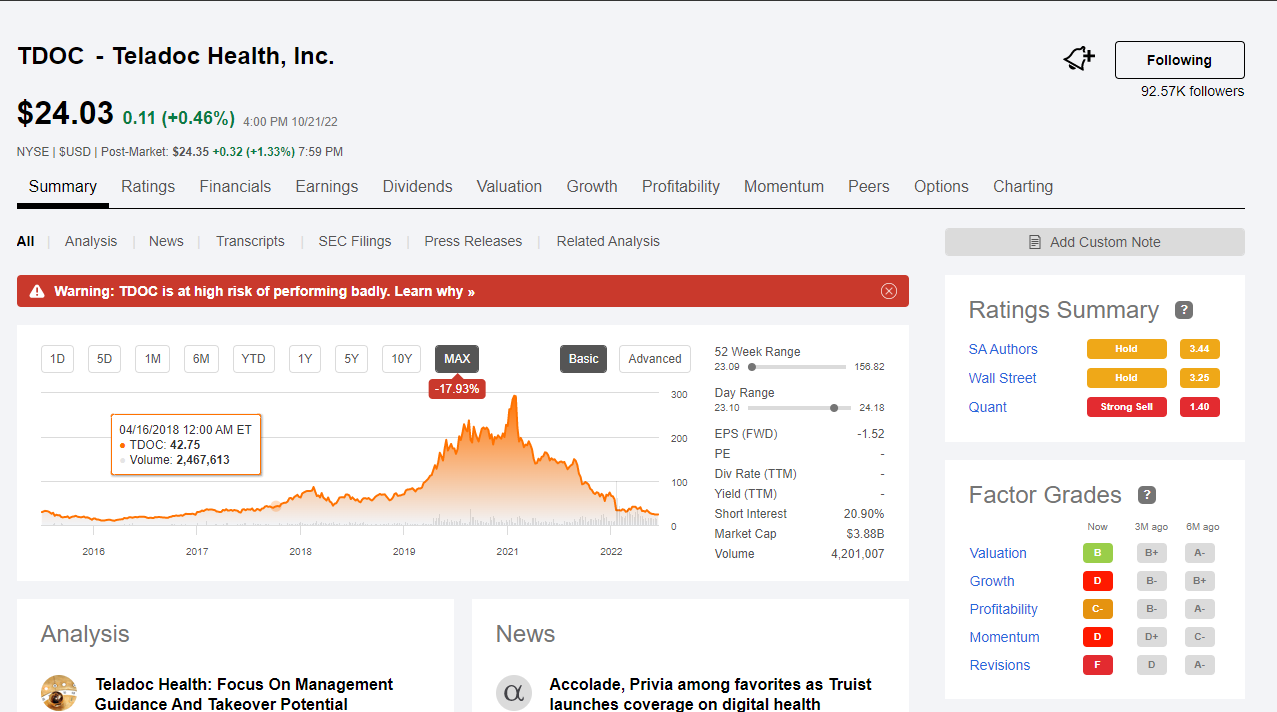
Task: Click the green Valuation B grade
Action: [1098, 553]
